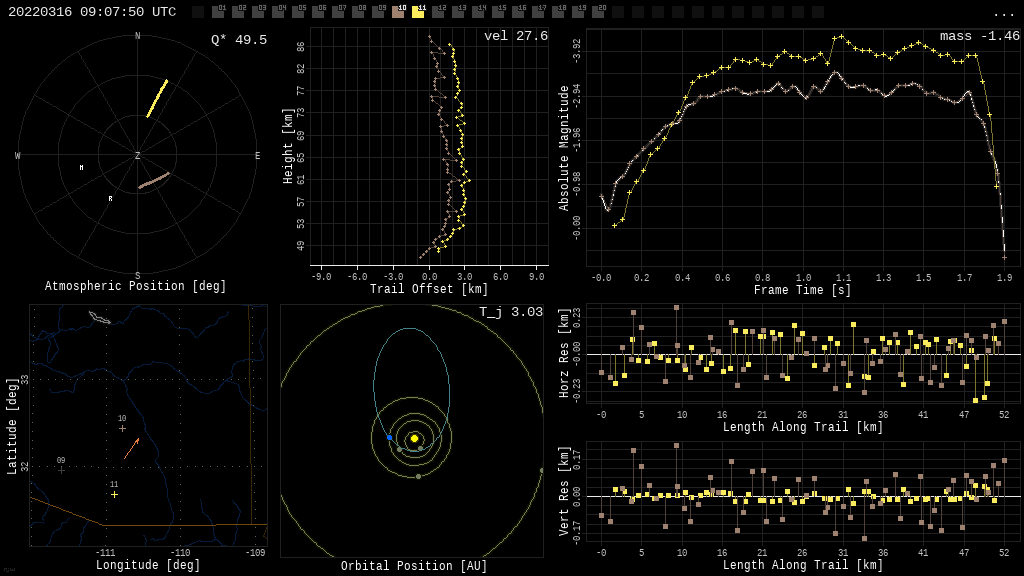Viewport: 1024px width, 576px height.
Task: Click the event timestamp 20220316 09:07:50 UTC
Action: coord(92,12)
